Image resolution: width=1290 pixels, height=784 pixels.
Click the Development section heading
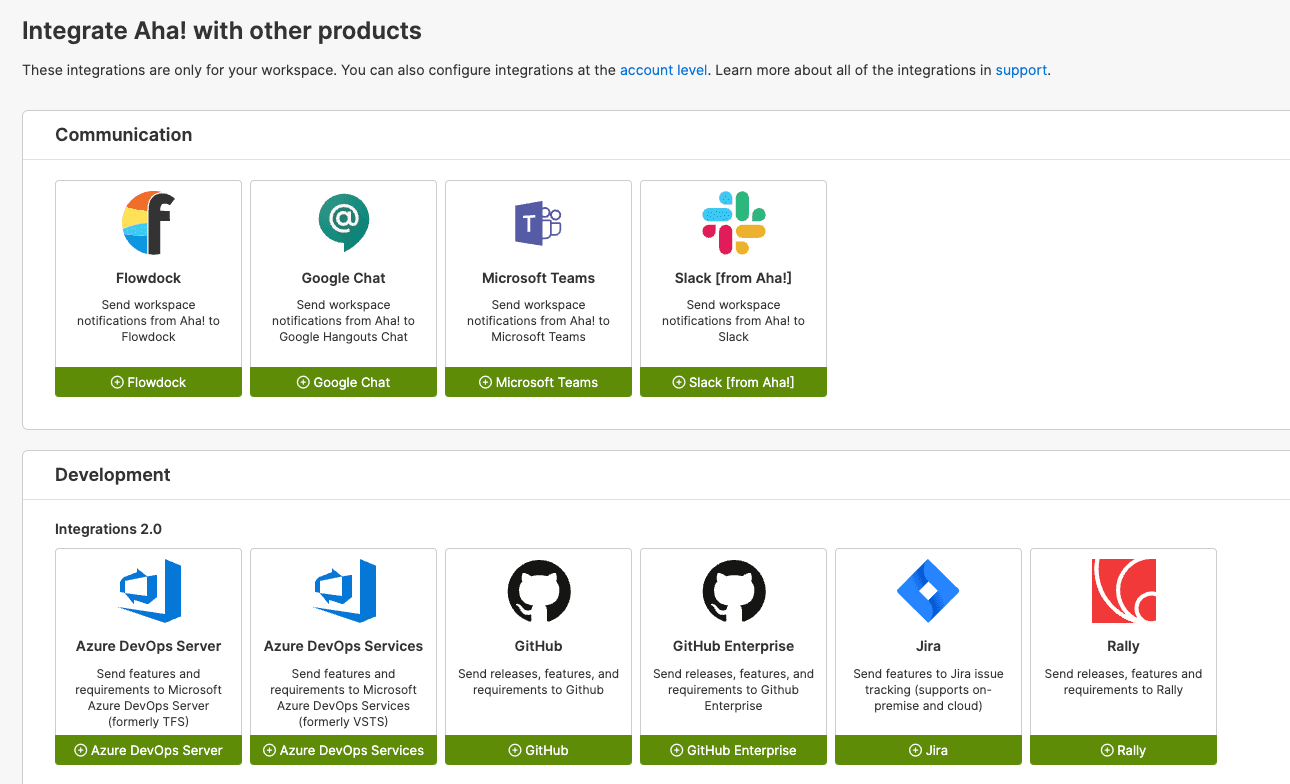(112, 474)
